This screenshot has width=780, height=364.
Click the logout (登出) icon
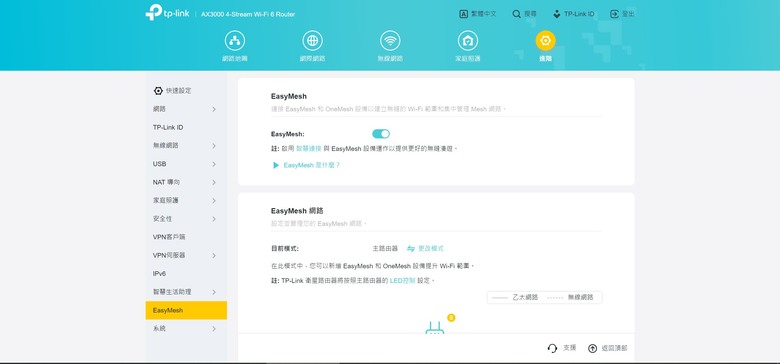pos(614,14)
